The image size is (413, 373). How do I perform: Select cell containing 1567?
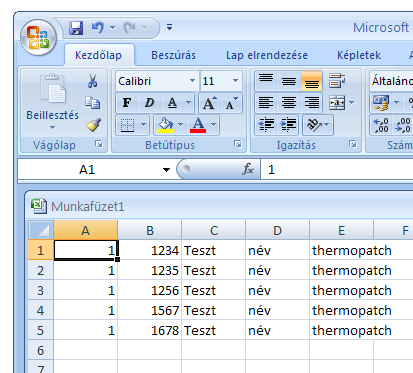[150, 310]
